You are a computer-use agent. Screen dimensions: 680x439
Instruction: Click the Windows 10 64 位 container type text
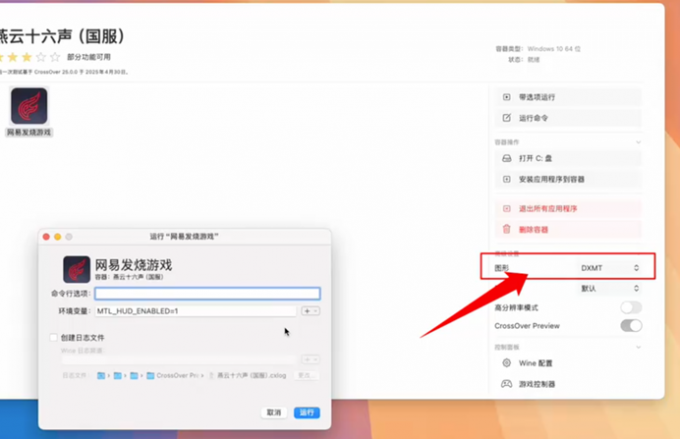coord(554,49)
